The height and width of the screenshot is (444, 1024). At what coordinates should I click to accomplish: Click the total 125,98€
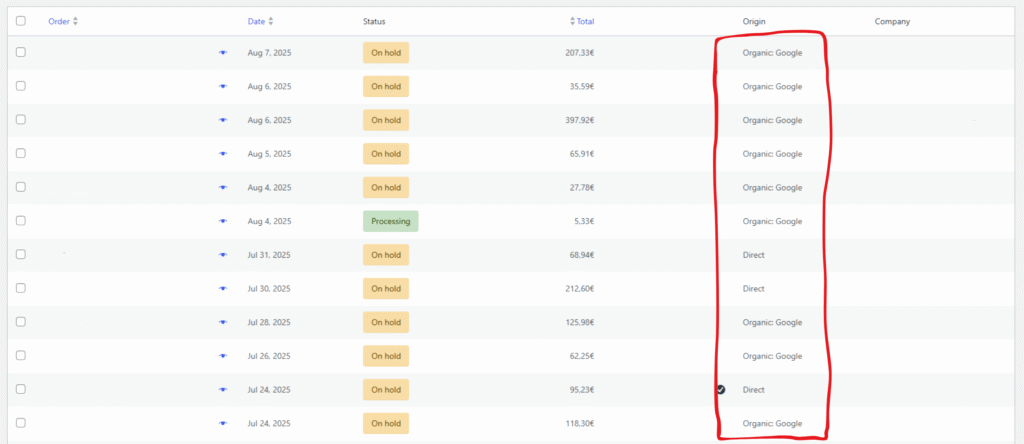(580, 323)
